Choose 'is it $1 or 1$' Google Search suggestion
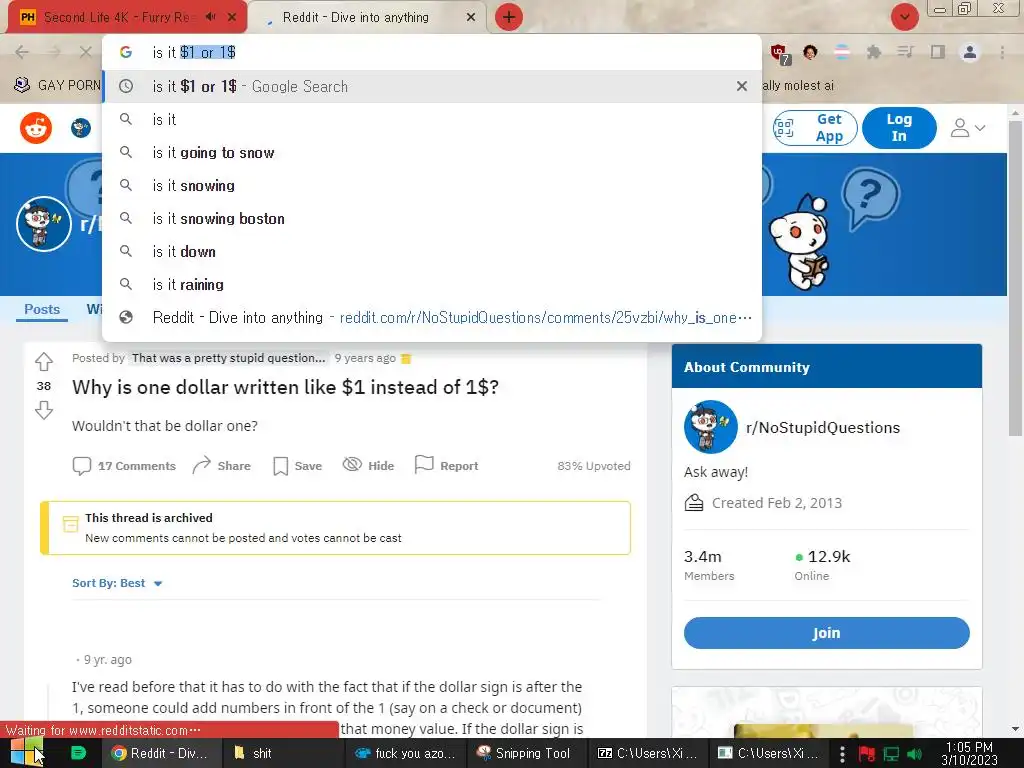Image resolution: width=1024 pixels, height=768 pixels. 432,86
